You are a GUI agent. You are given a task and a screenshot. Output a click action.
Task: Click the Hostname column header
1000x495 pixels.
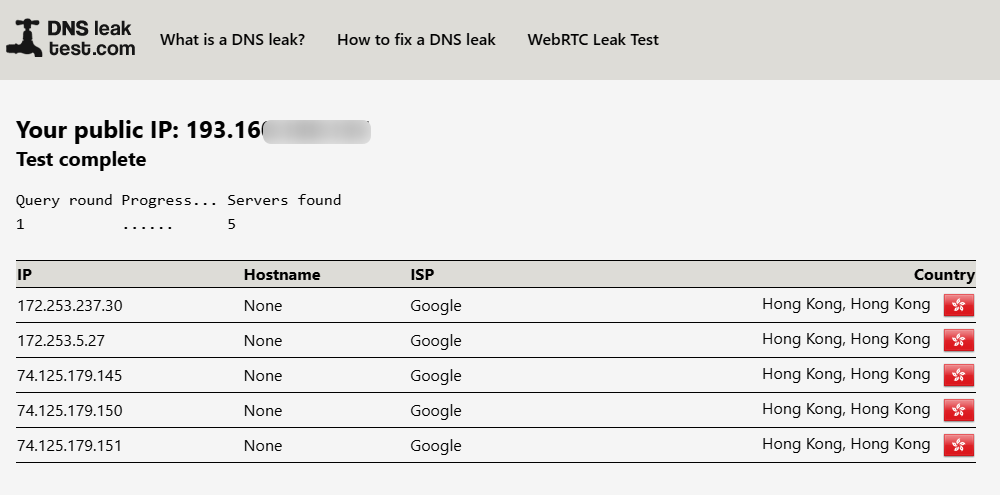tap(282, 275)
